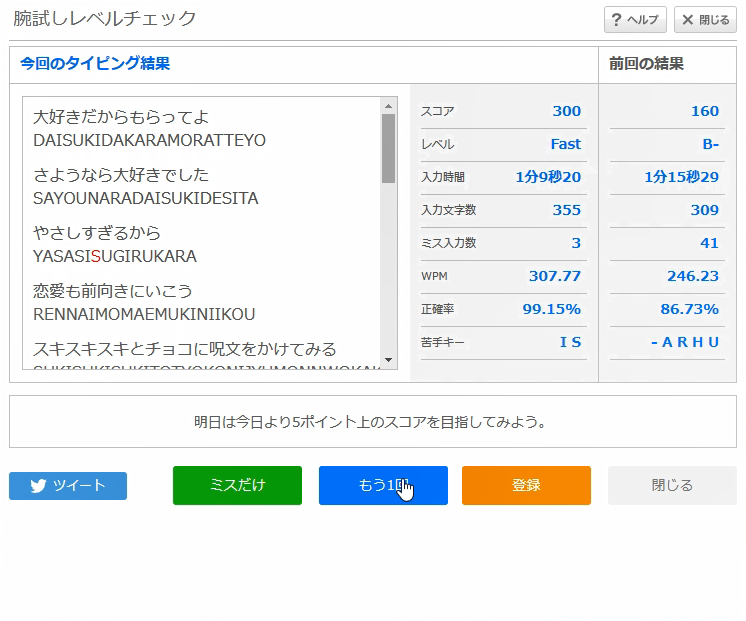Click the sentence さようなら大好きでした
This screenshot has height=621, width=746.
tap(121, 175)
